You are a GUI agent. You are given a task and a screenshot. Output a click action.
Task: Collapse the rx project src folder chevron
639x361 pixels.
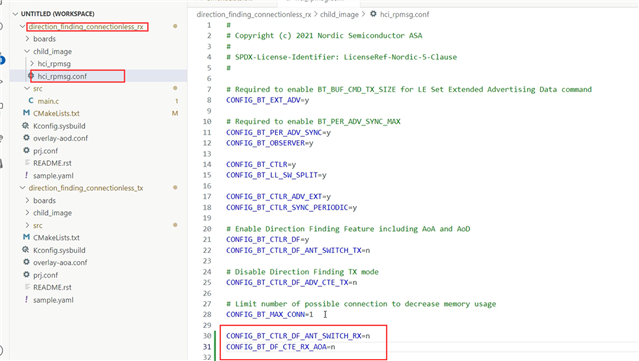point(27,88)
